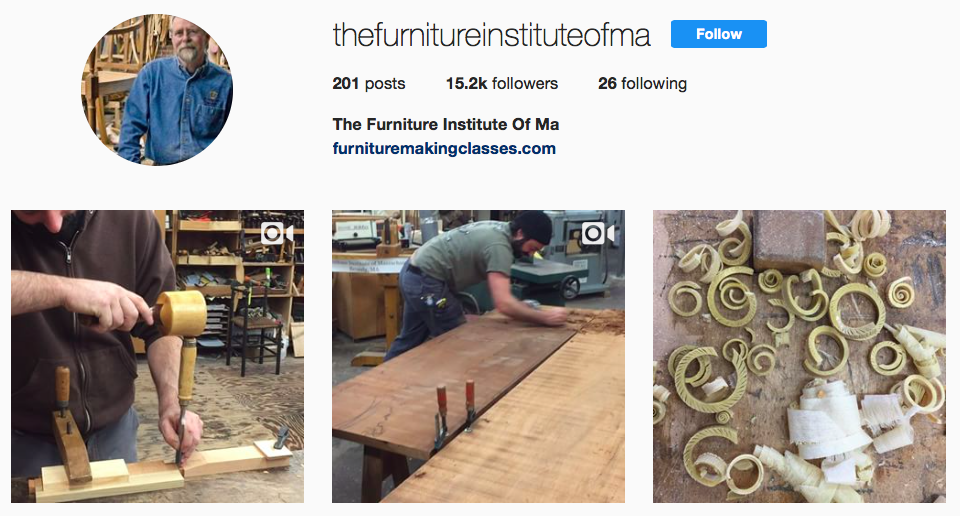Click the yellow wooden mallet head

[181, 313]
